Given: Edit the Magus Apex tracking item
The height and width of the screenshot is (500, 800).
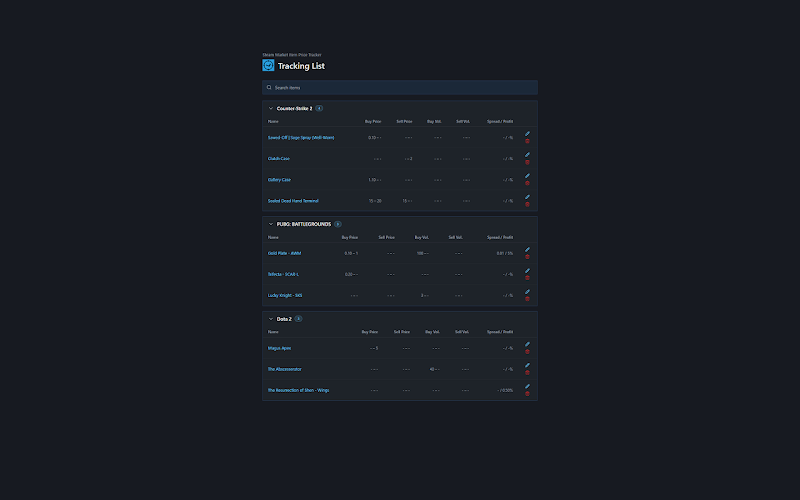Looking at the screenshot, I should tap(527, 344).
